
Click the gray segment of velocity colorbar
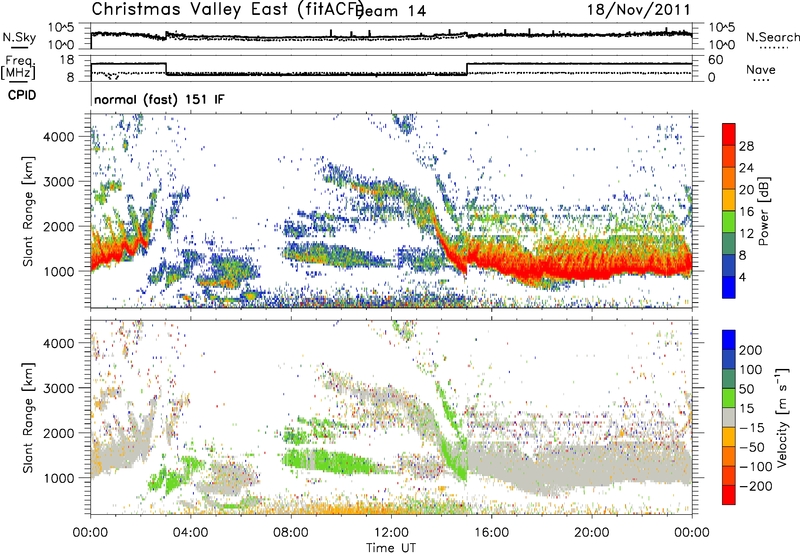click(729, 417)
